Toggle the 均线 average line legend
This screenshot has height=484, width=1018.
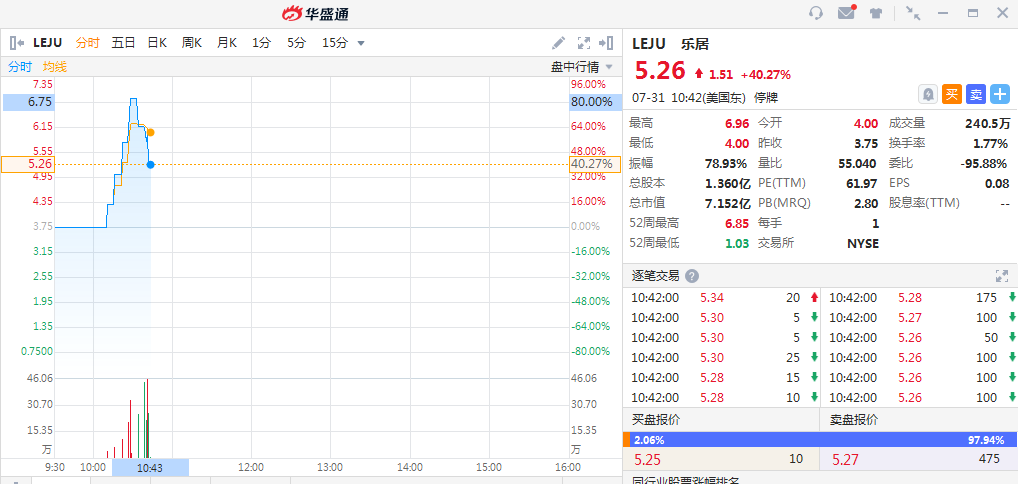click(55, 66)
